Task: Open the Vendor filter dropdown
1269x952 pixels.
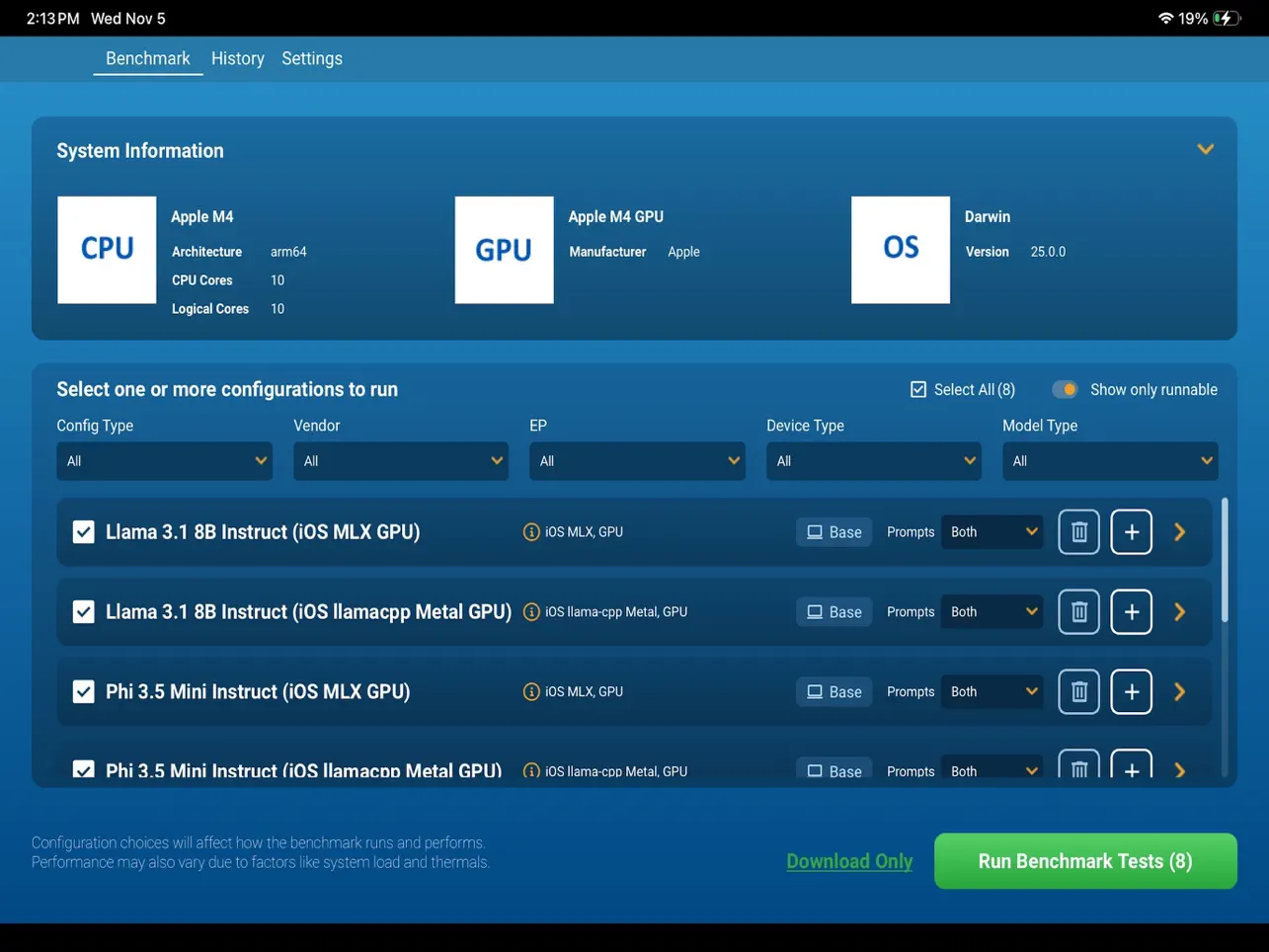Action: (400, 460)
